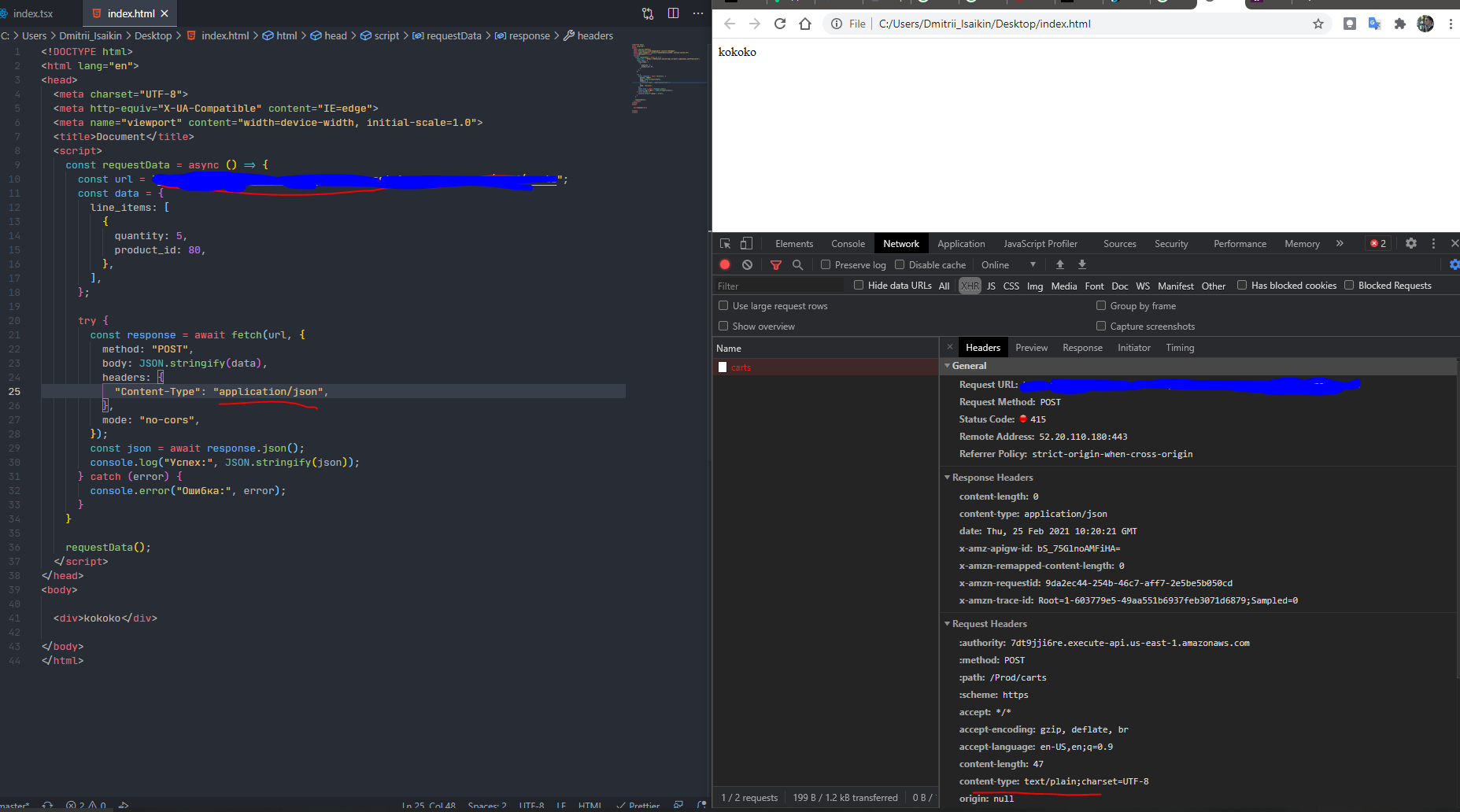This screenshot has height=812, width=1460.
Task: Open DevTools customize three-dot menu
Action: pos(1433,244)
